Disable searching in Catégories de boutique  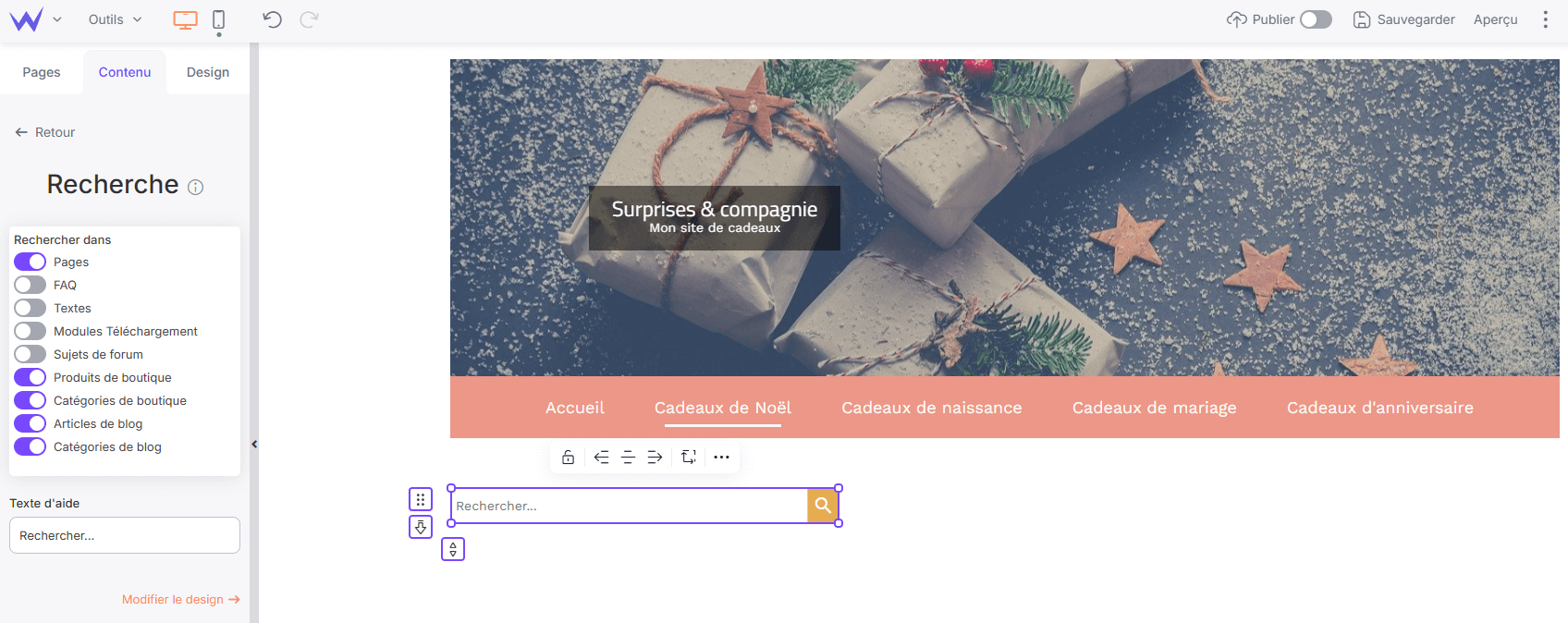pos(30,400)
